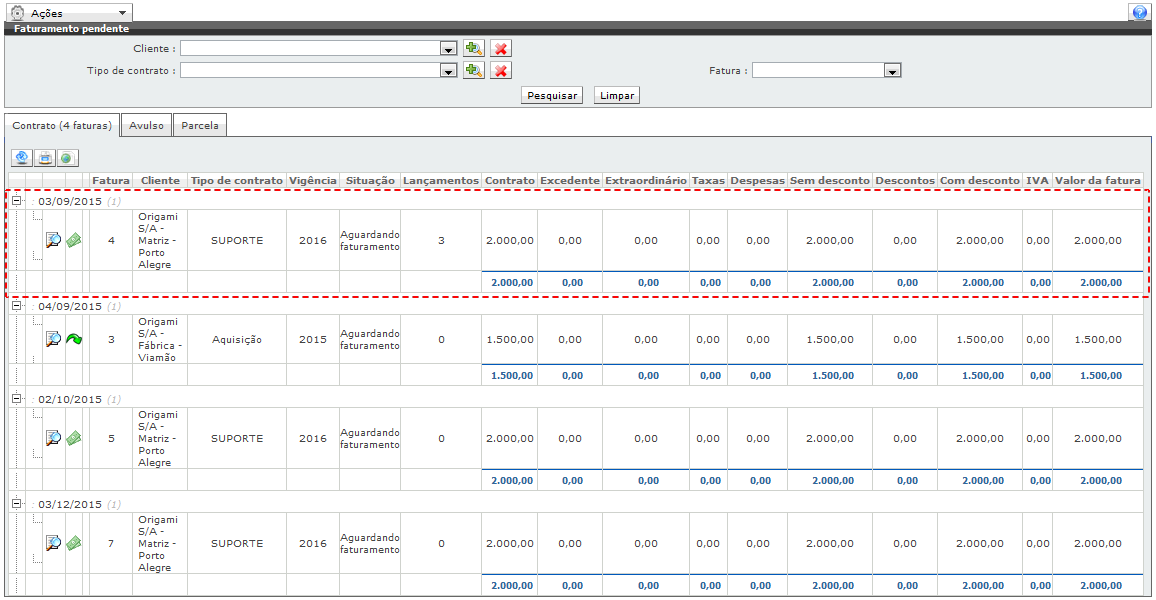This screenshot has width=1156, height=600.
Task: Click red X icon beside Tipo de contrato
Action: pyautogui.click(x=501, y=70)
